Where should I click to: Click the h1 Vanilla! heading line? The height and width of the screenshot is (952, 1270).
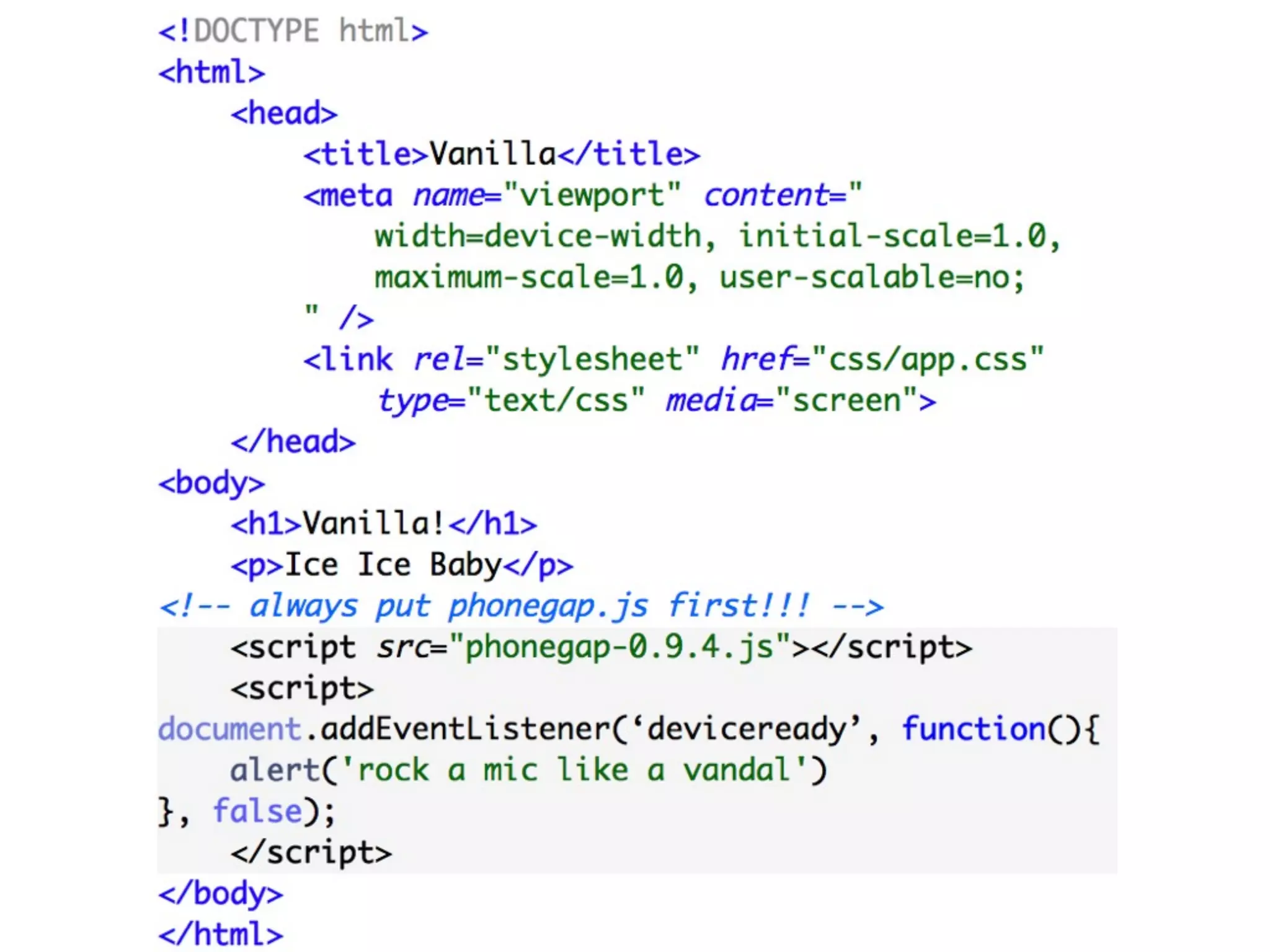coord(383,524)
